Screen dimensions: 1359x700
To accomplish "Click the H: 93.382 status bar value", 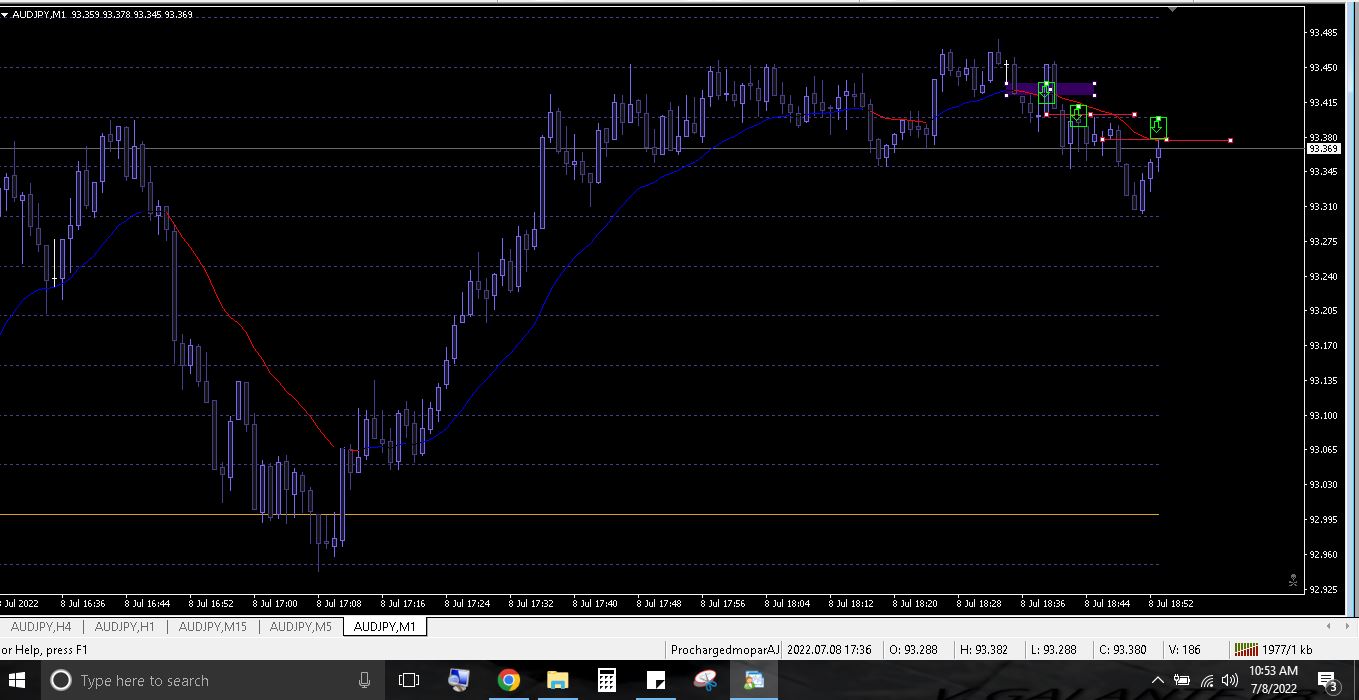I will [984, 649].
